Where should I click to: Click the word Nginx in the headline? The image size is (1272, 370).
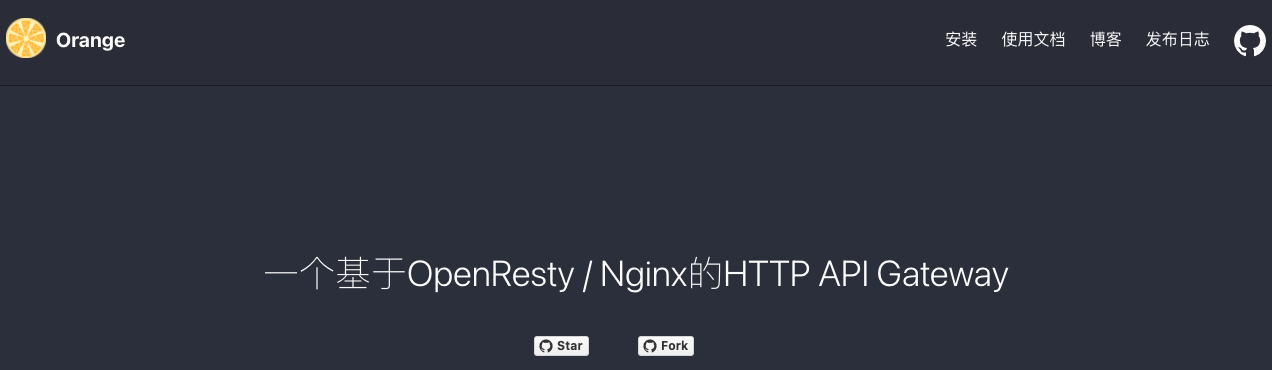644,275
